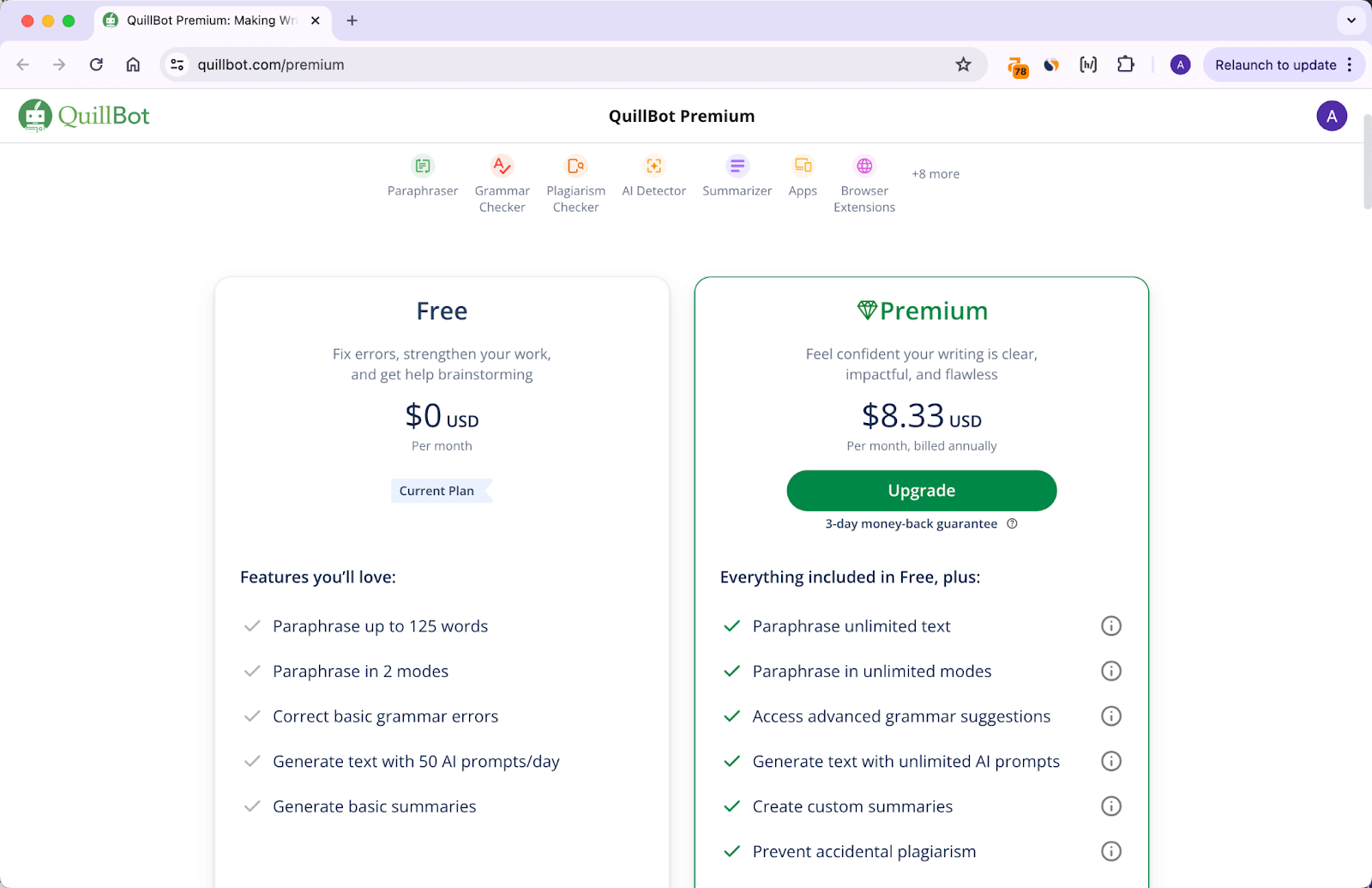Open the Summarizer tool
Image resolution: width=1372 pixels, height=888 pixels.
tap(737, 176)
